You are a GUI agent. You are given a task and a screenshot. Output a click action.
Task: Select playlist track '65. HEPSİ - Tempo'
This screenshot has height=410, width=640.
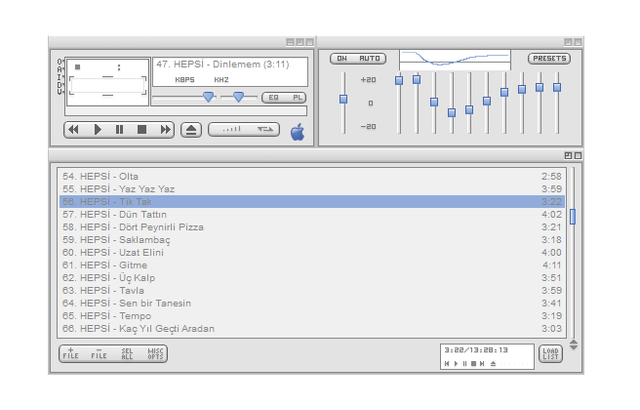tap(312, 316)
